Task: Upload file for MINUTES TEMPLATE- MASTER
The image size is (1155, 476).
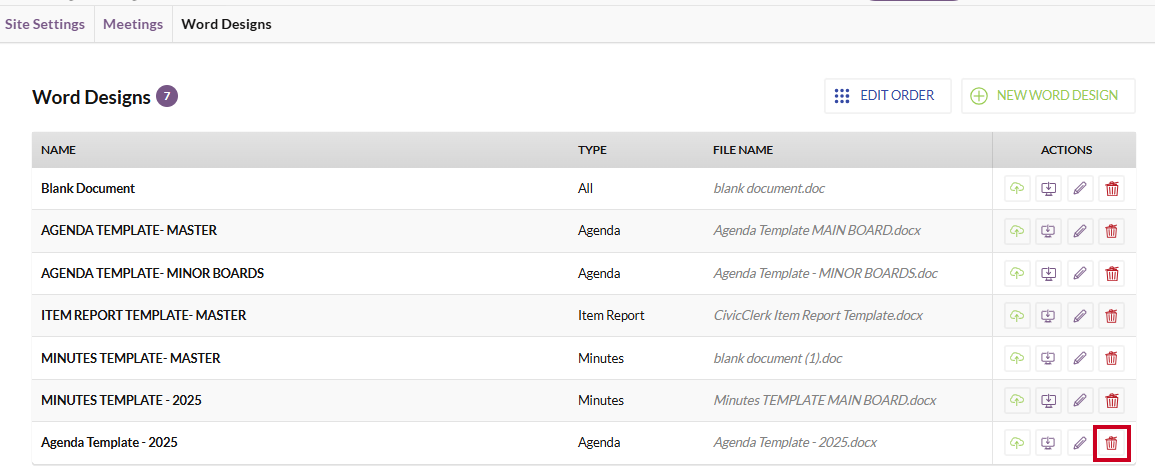Action: click(1017, 358)
